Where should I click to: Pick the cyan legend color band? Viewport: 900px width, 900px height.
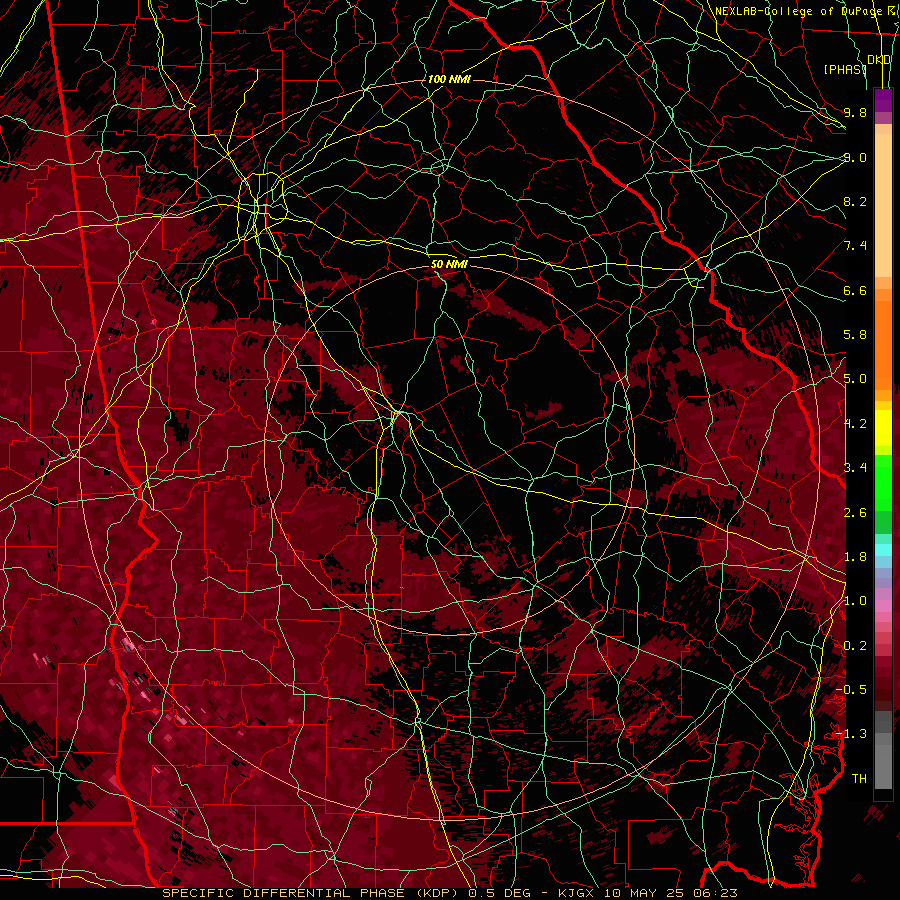[883, 549]
